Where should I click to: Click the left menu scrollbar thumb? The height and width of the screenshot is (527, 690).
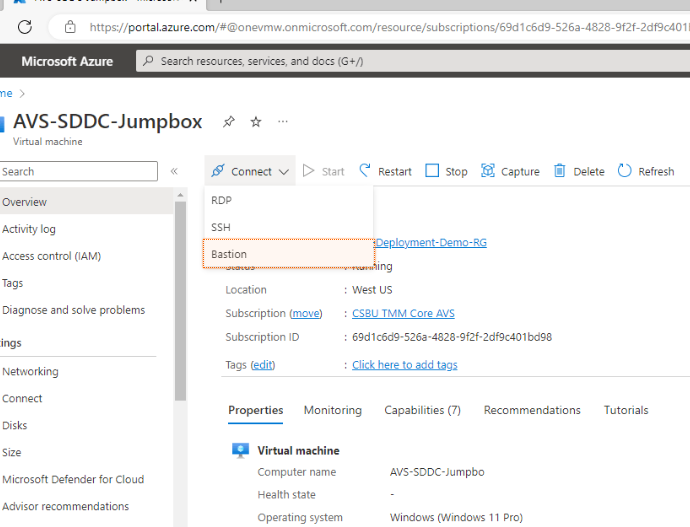[x=180, y=301]
